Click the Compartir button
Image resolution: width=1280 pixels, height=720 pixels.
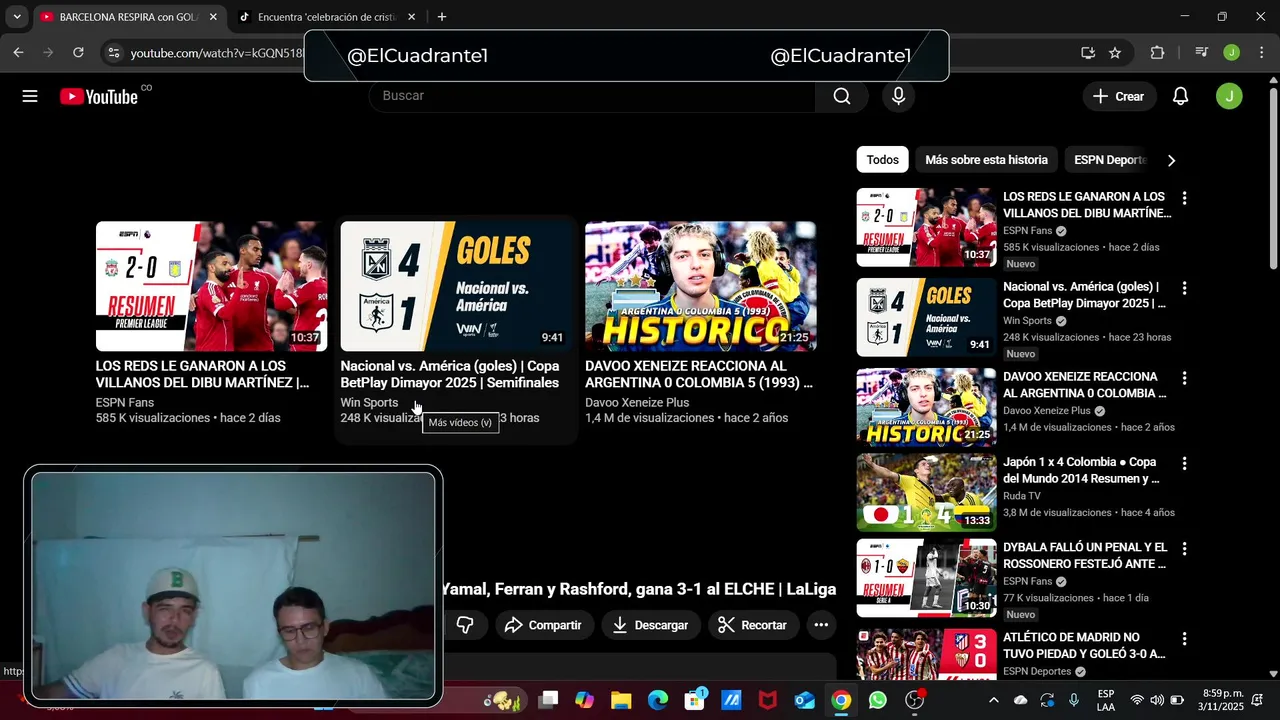[x=543, y=625]
